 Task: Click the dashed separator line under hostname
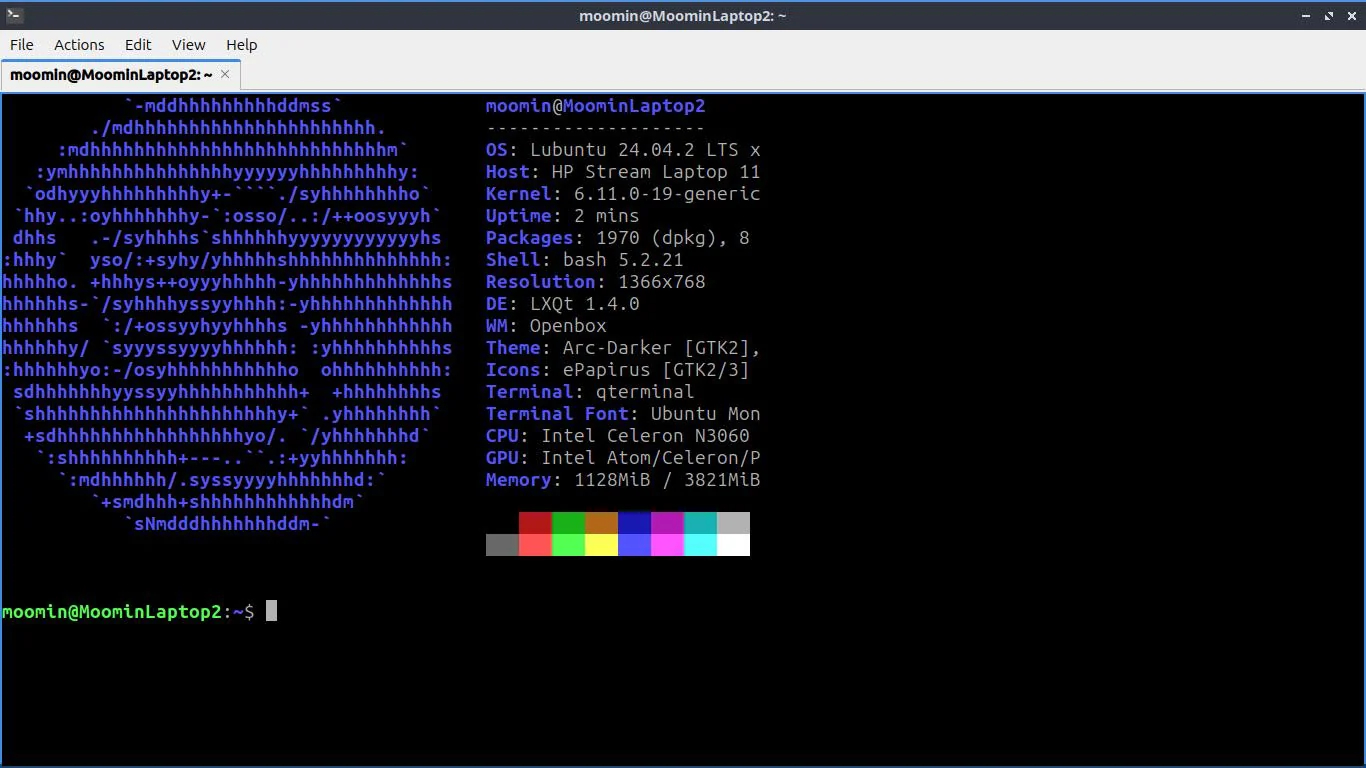(595, 128)
